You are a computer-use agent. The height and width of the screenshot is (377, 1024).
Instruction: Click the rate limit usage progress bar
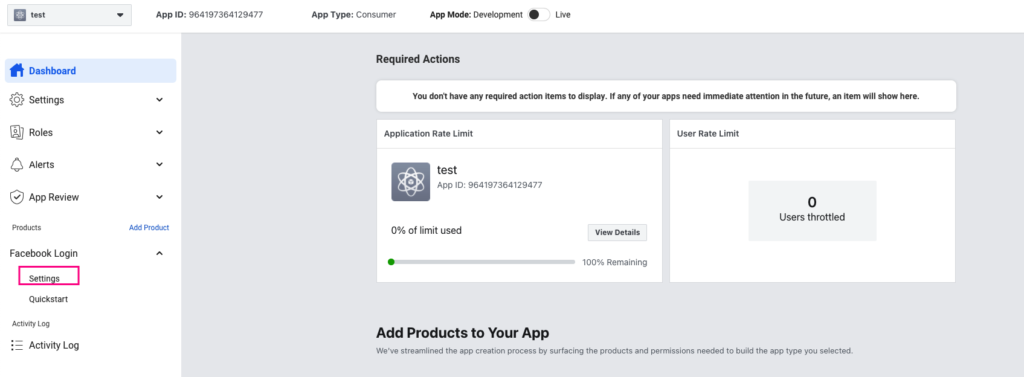click(481, 262)
